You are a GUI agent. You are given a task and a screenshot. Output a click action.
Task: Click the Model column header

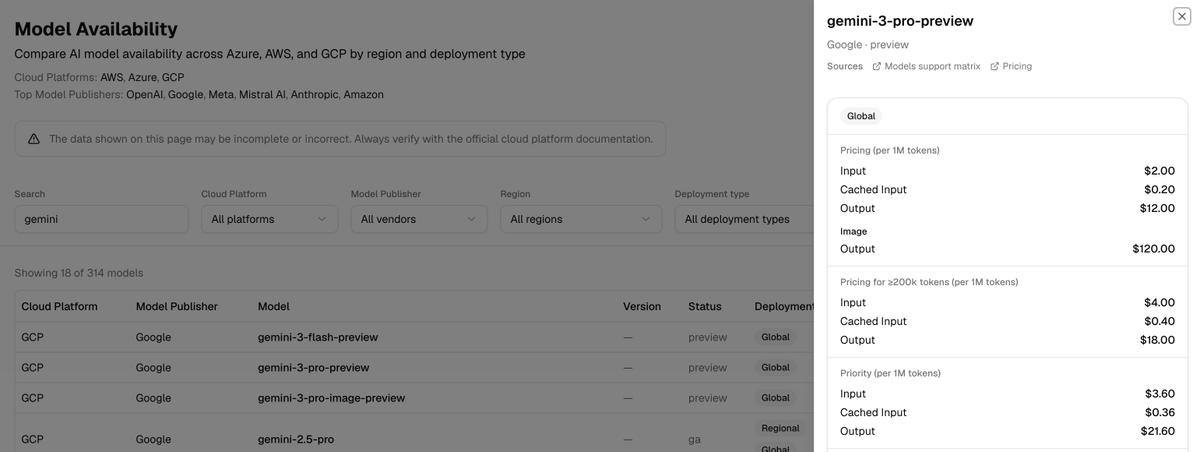click(x=273, y=306)
